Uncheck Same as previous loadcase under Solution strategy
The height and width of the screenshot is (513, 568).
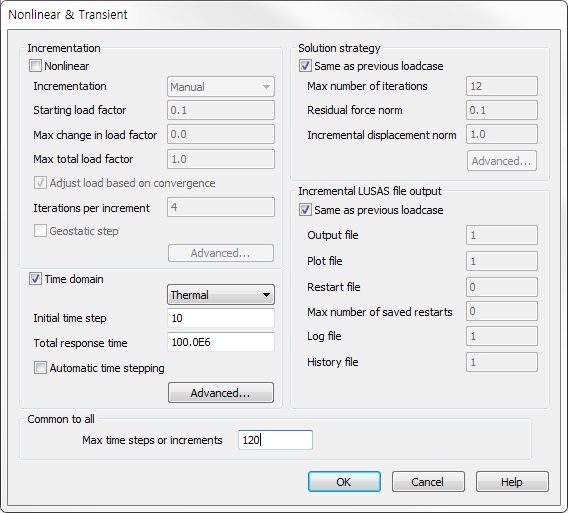tap(305, 66)
